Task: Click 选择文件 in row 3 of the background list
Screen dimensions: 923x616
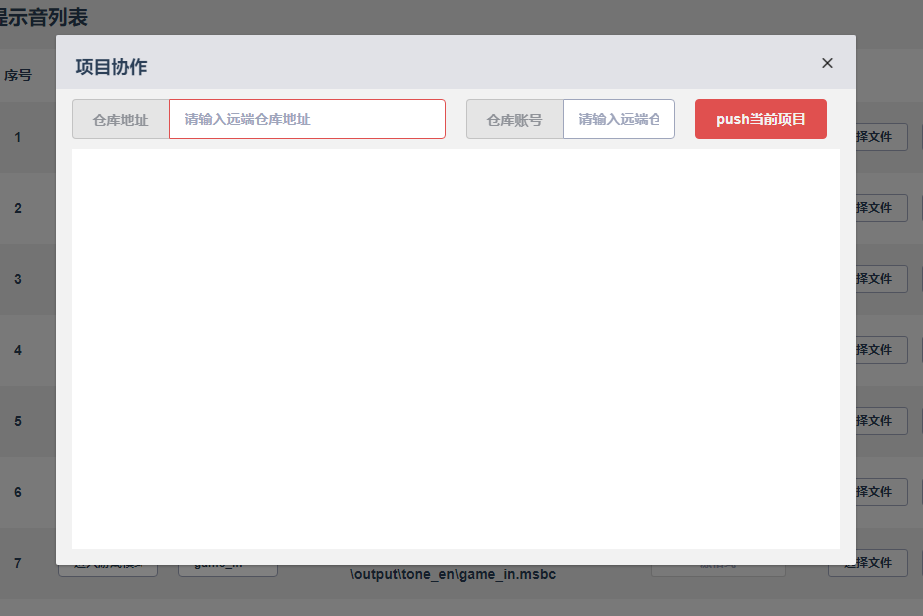Action: click(x=881, y=279)
